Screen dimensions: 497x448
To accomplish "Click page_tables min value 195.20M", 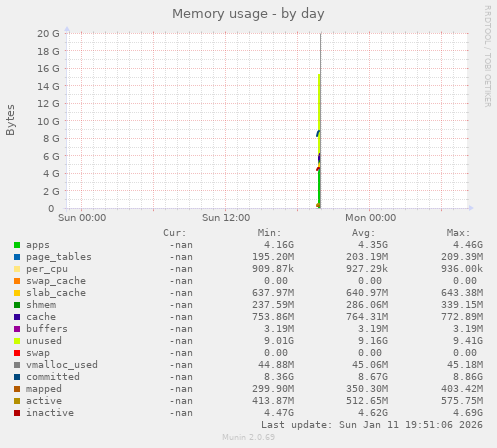I will pos(273,257).
